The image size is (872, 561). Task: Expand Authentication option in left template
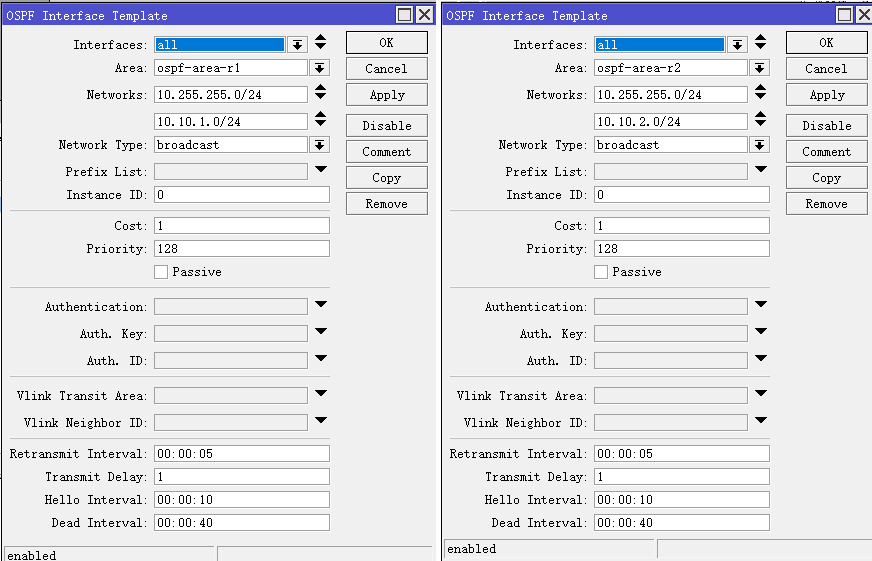(320, 305)
